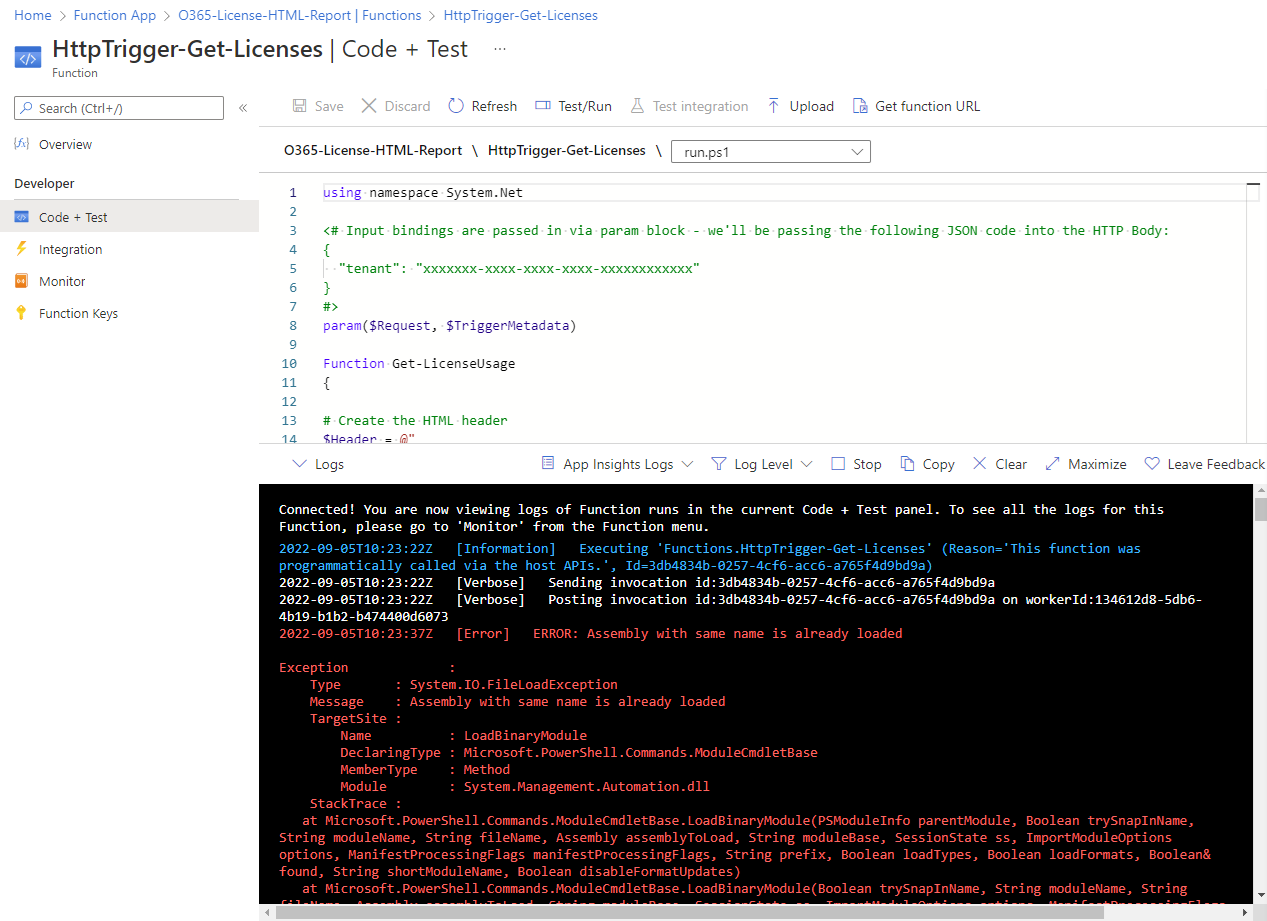
Task: Click the App Insights Logs icon
Action: click(548, 464)
